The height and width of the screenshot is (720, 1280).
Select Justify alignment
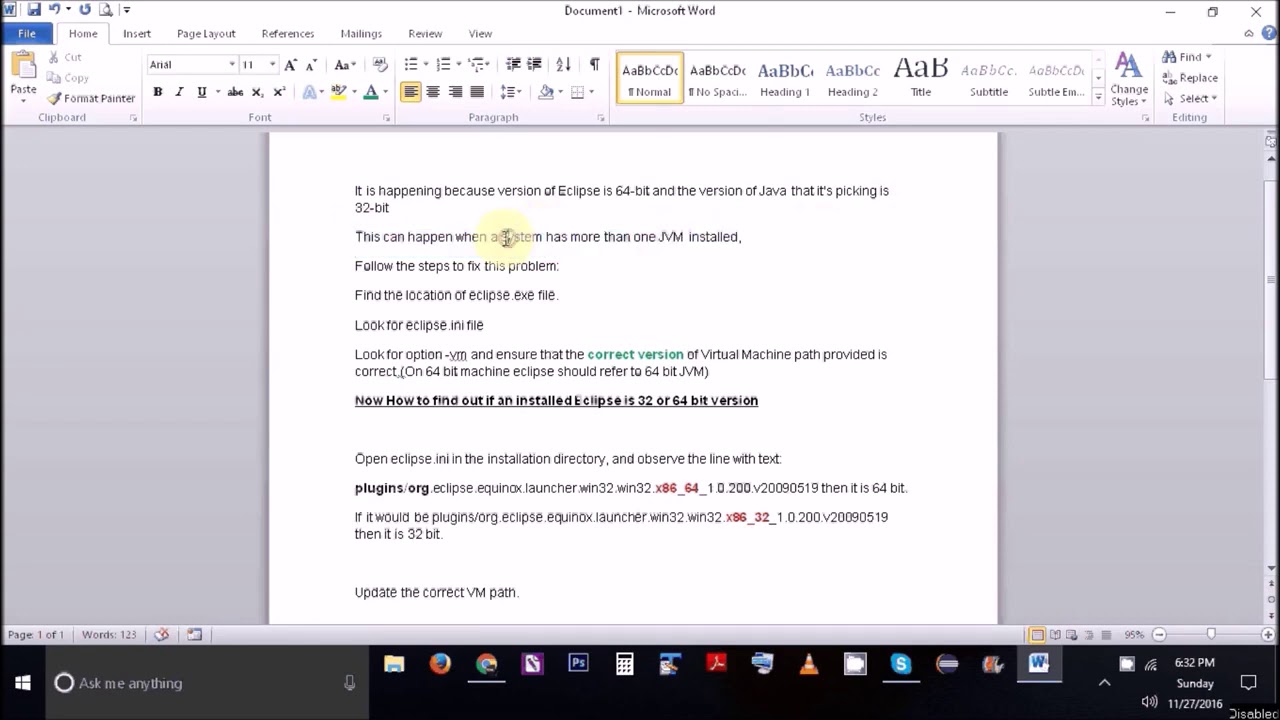click(477, 92)
